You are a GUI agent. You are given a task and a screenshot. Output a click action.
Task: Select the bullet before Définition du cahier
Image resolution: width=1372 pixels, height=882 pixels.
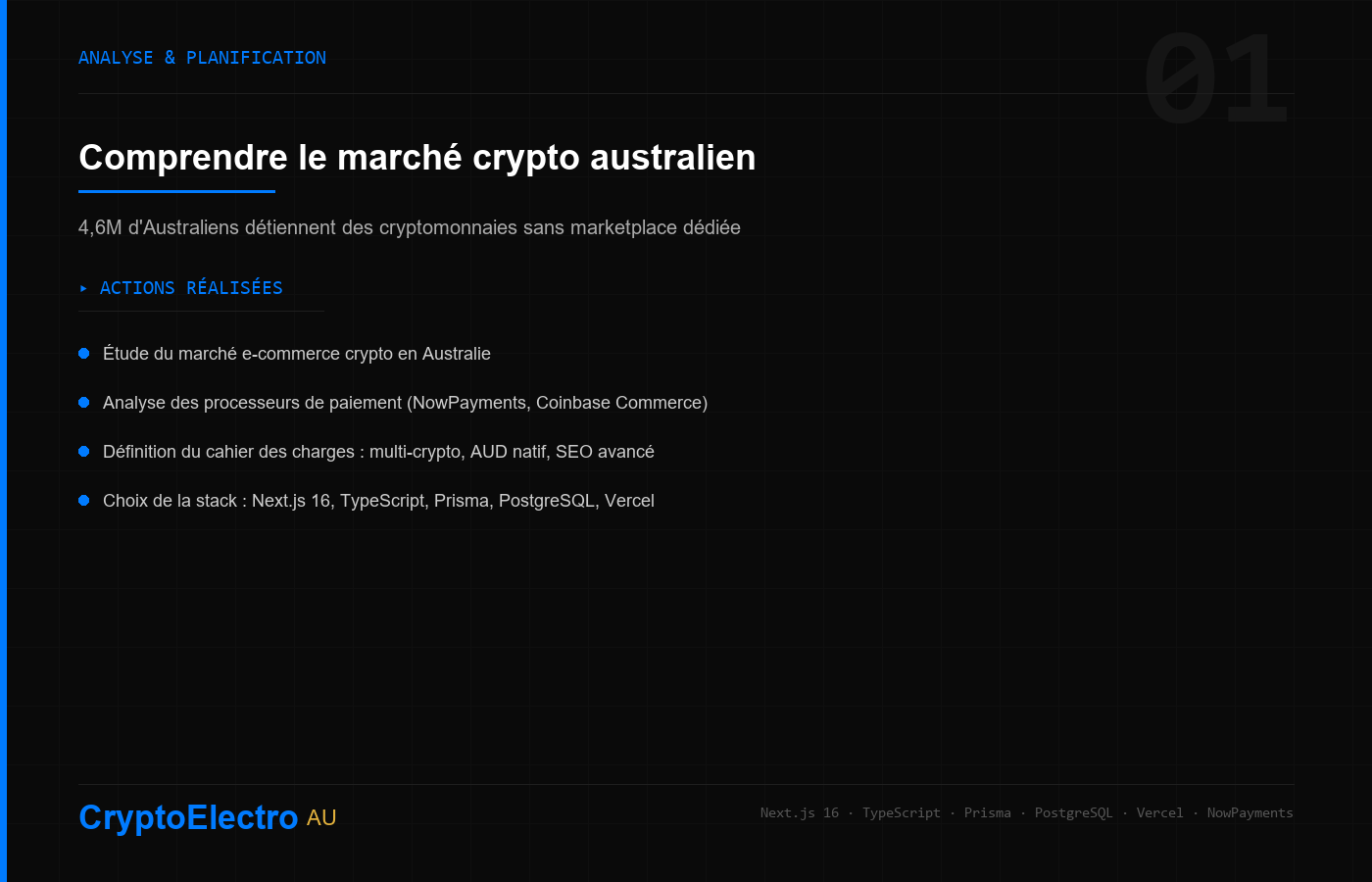click(x=84, y=452)
